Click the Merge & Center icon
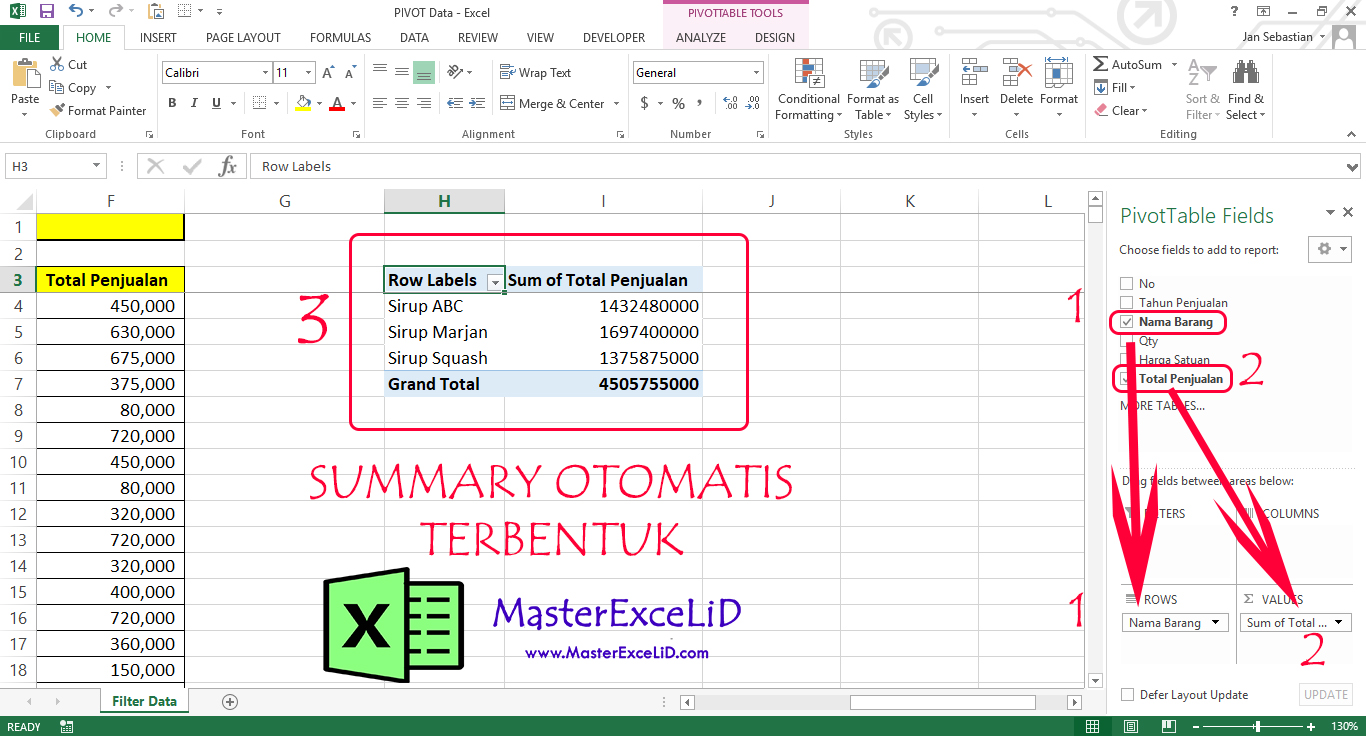 coord(508,104)
